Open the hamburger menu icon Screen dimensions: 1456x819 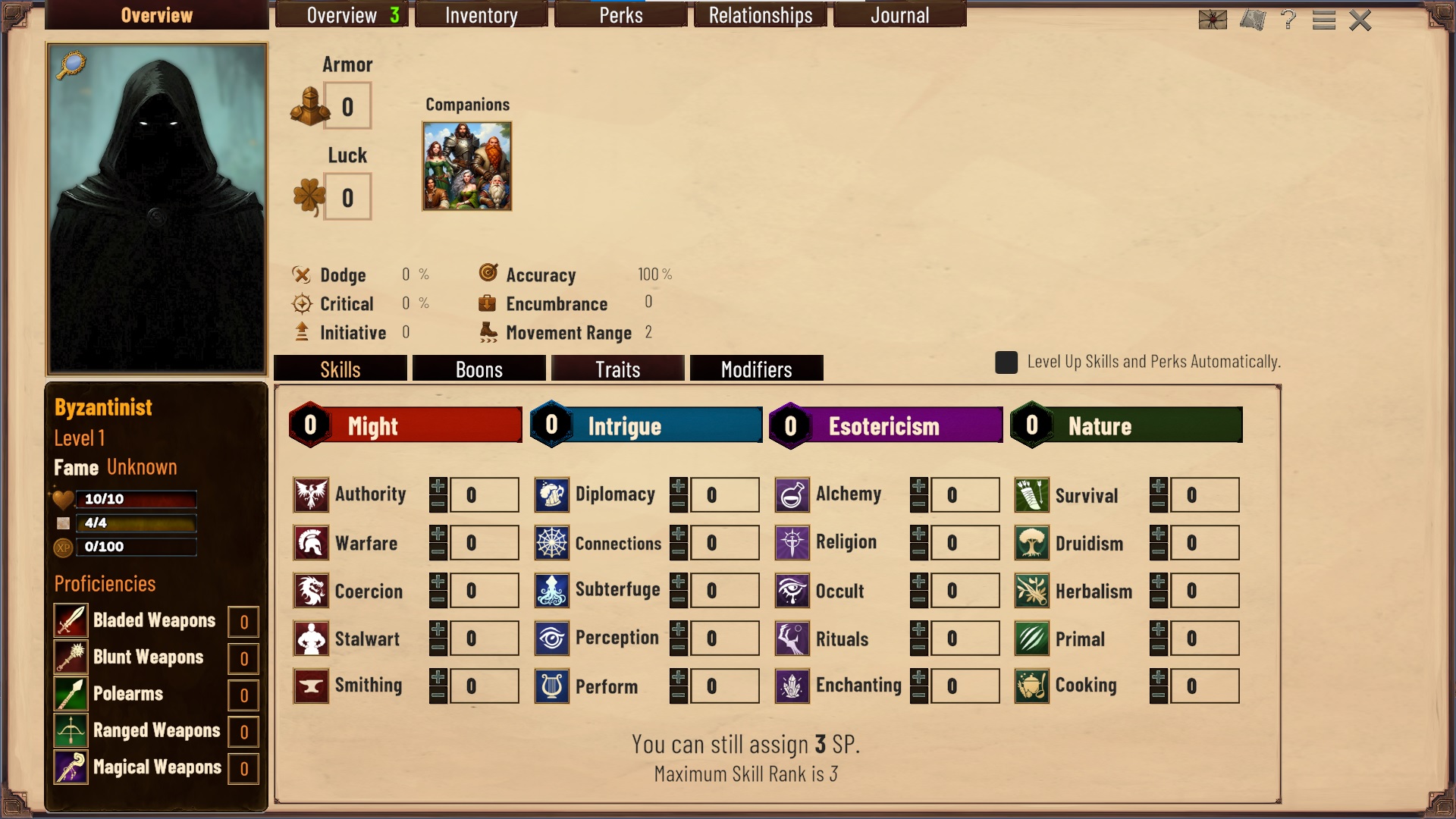point(1324,20)
